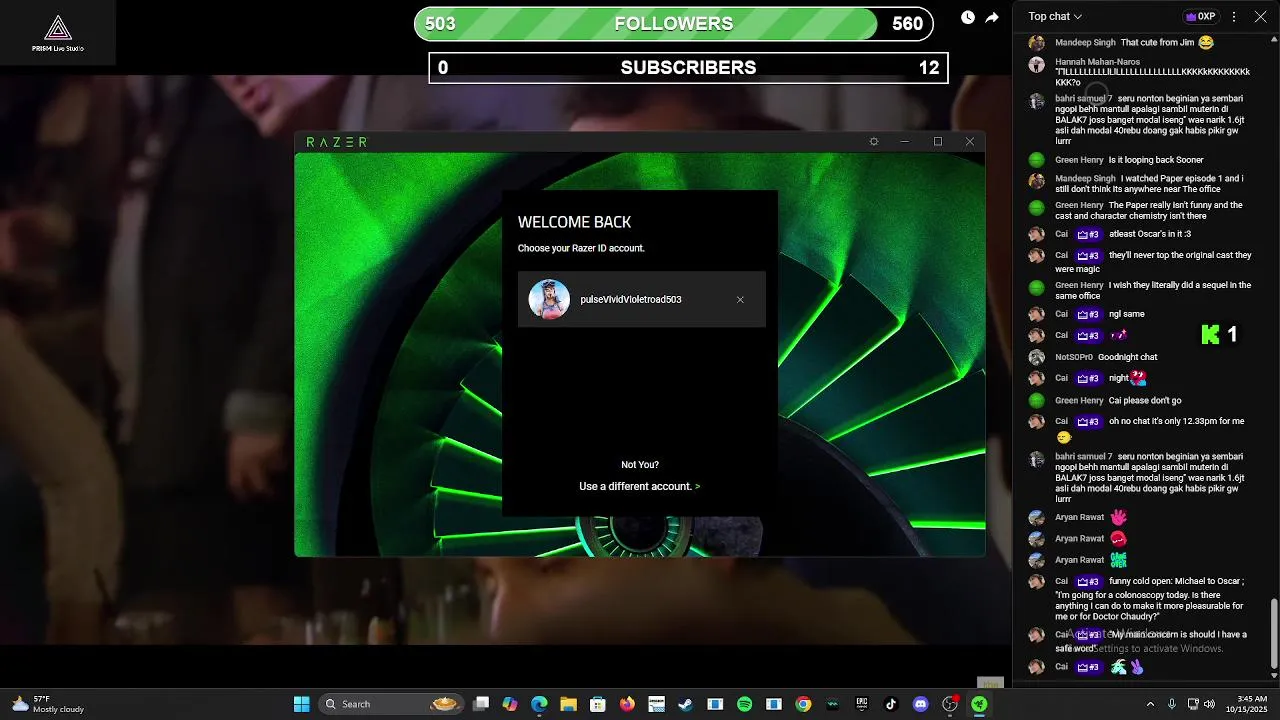Screen dimensions: 1280x720
Task: Click the chat scrollbar up arrow
Action: coord(1273,40)
